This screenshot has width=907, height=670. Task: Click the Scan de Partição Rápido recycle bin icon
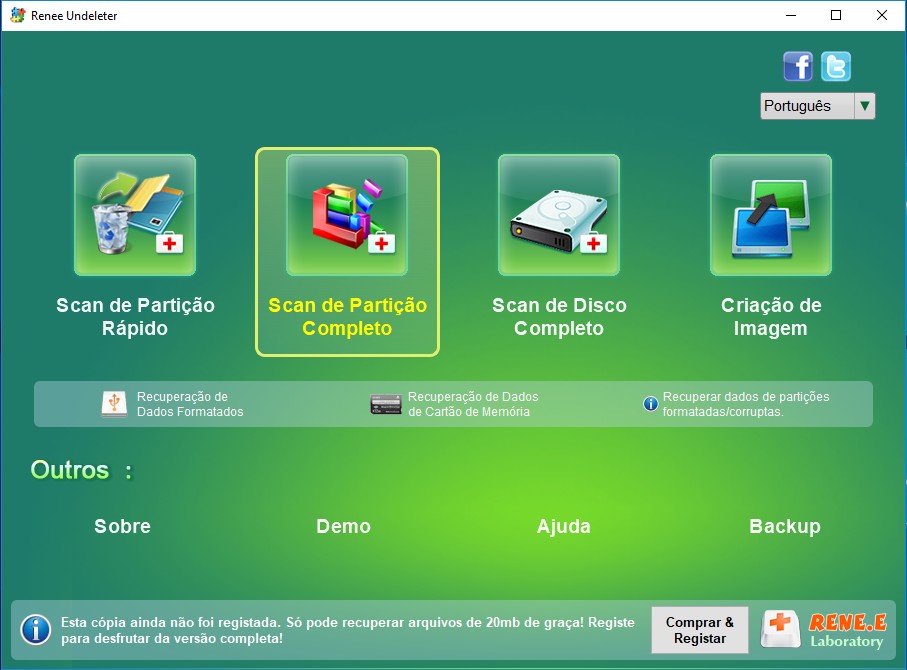click(x=135, y=215)
